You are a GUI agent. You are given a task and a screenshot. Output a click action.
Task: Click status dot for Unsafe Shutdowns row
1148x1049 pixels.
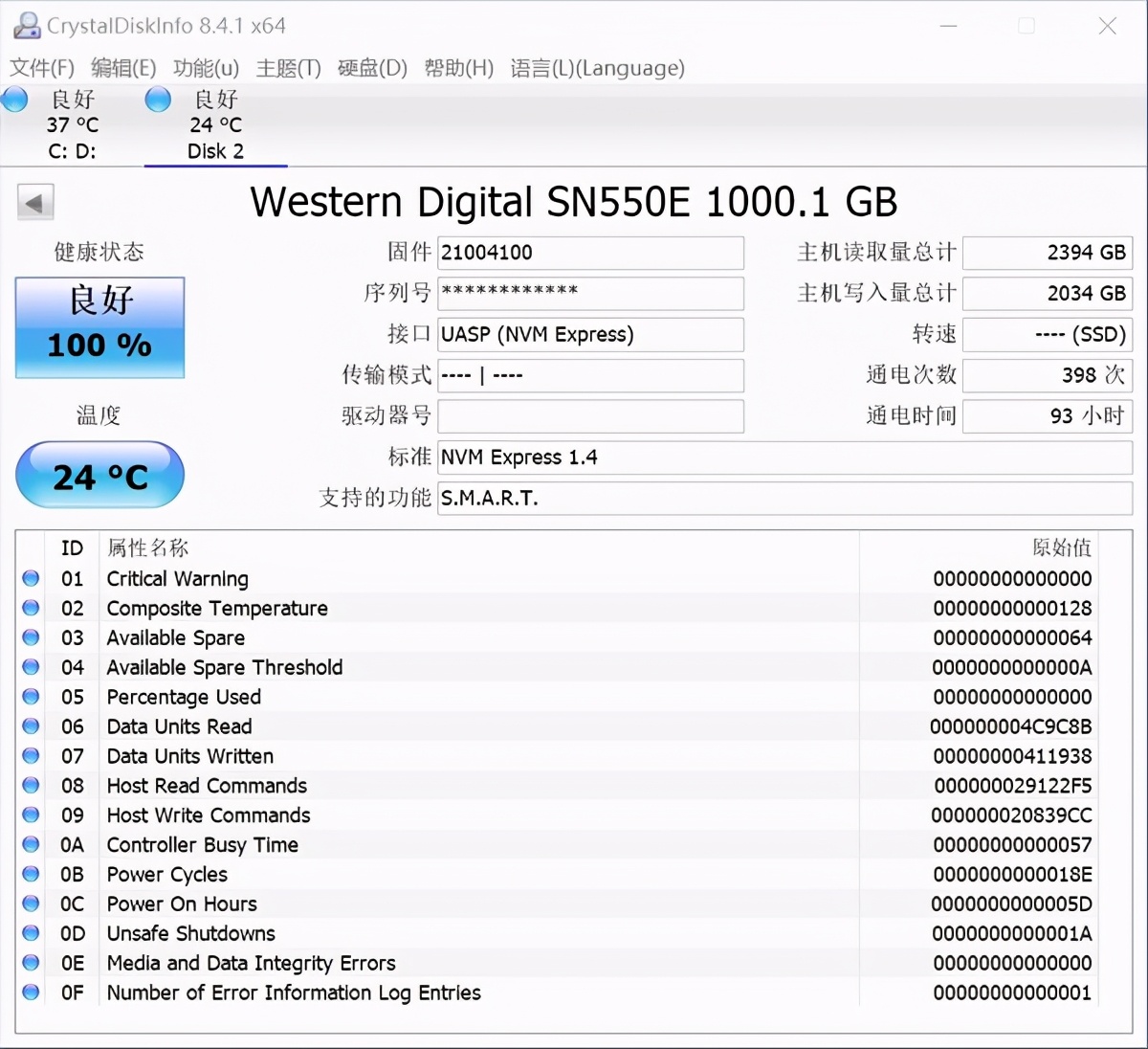tap(31, 933)
